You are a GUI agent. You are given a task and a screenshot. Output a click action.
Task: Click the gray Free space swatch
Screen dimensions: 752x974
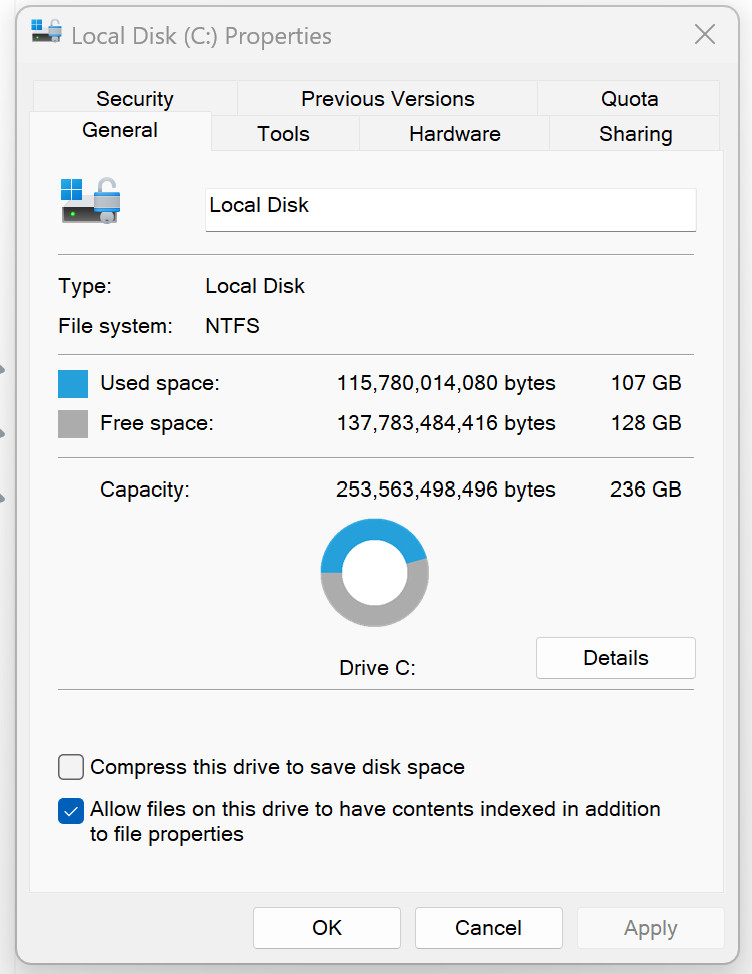[73, 424]
